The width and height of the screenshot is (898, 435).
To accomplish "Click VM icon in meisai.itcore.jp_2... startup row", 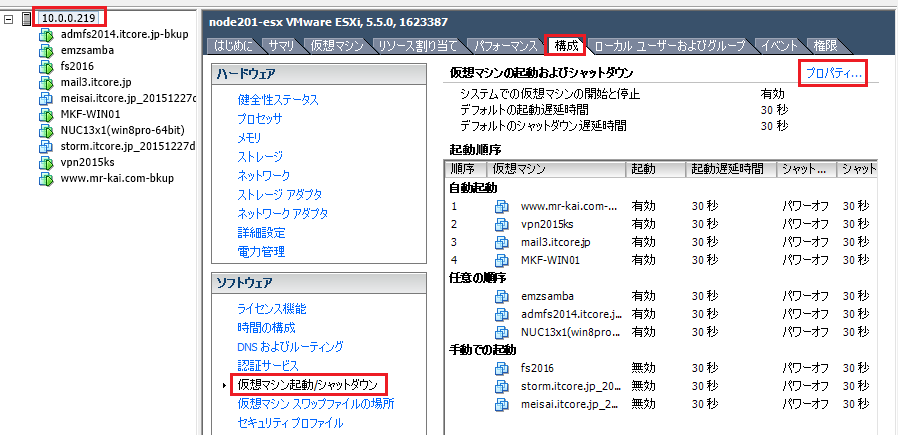I will tap(502, 404).
